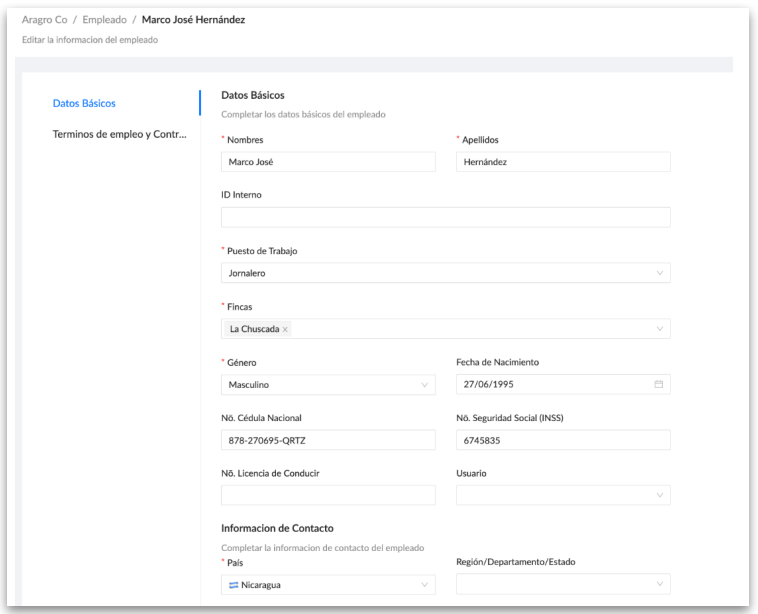Click the Usuario chevron arrow

click(x=659, y=495)
